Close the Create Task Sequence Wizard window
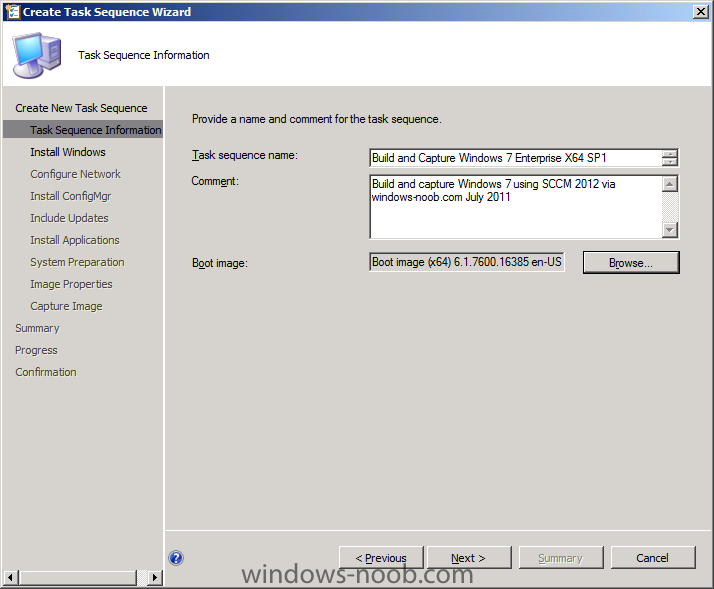714x589 pixels. coord(700,12)
